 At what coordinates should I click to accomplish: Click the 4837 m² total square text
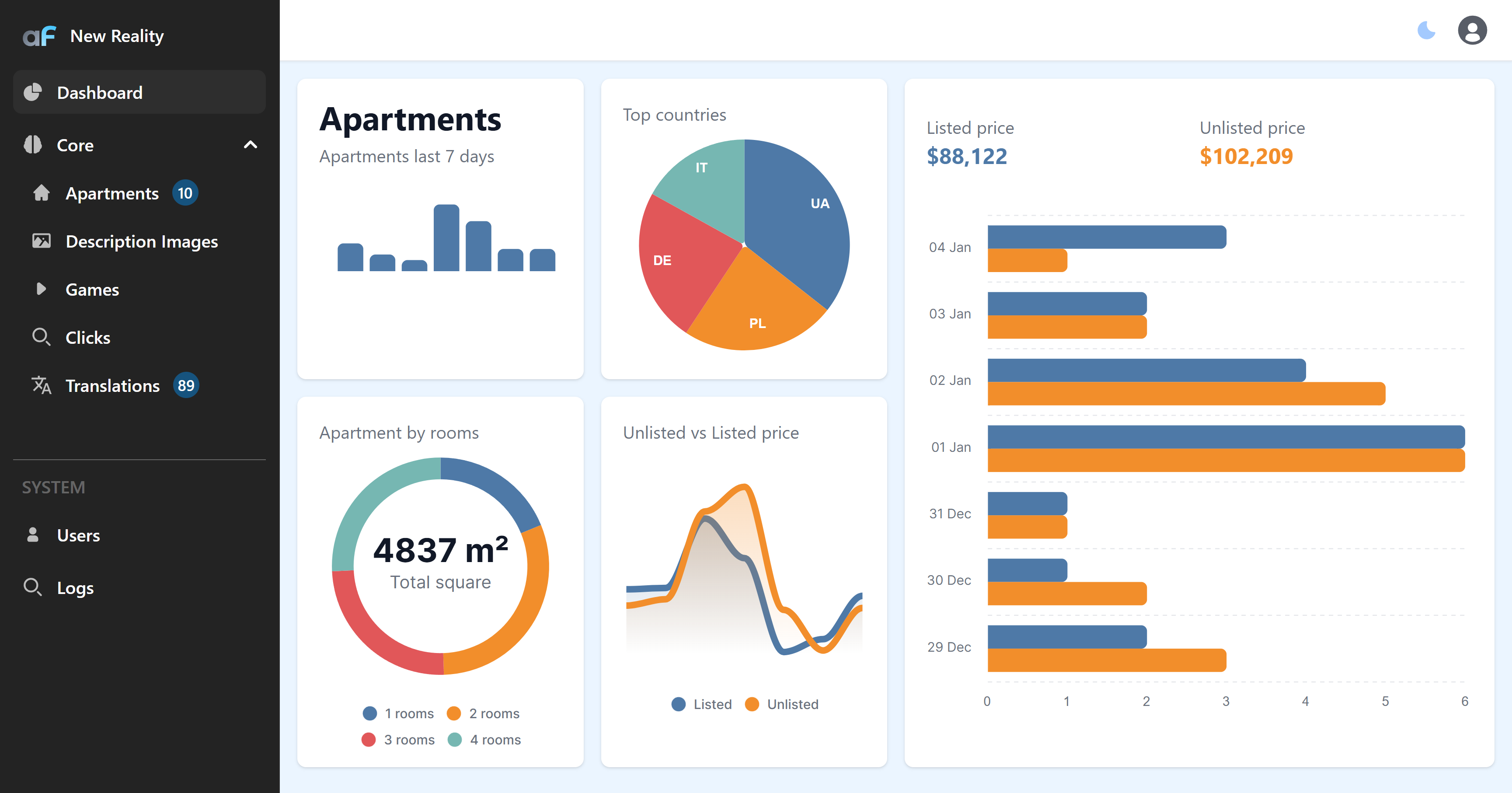(441, 549)
